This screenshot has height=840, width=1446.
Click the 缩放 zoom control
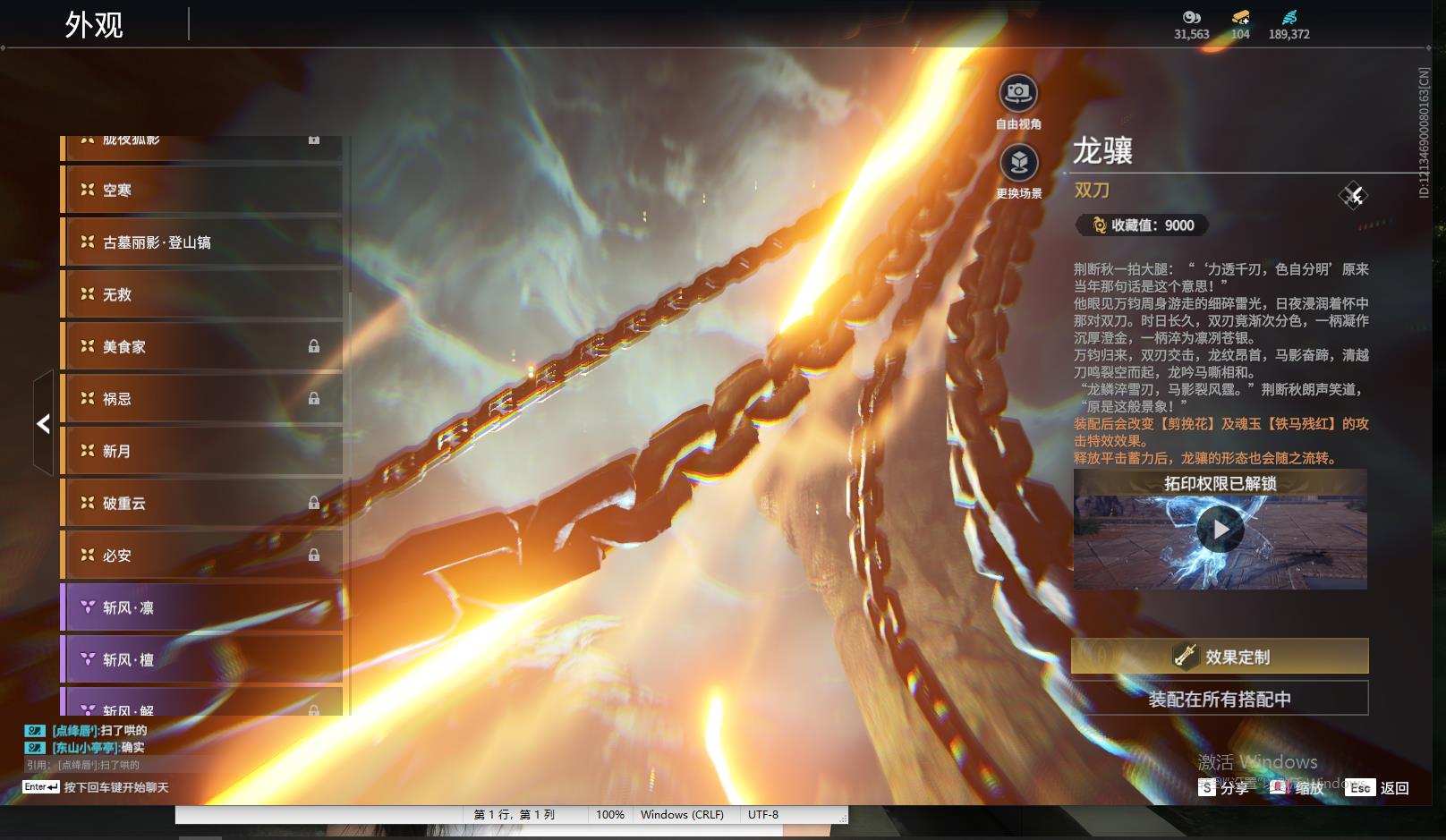point(1297,788)
